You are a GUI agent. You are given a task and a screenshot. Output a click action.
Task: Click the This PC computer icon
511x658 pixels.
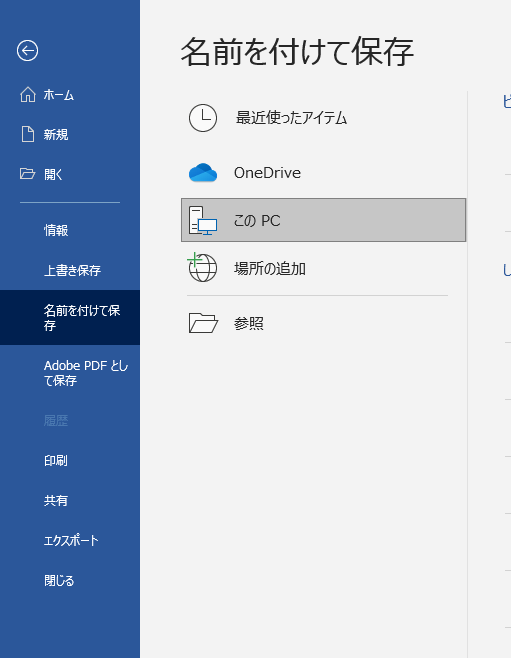(203, 220)
